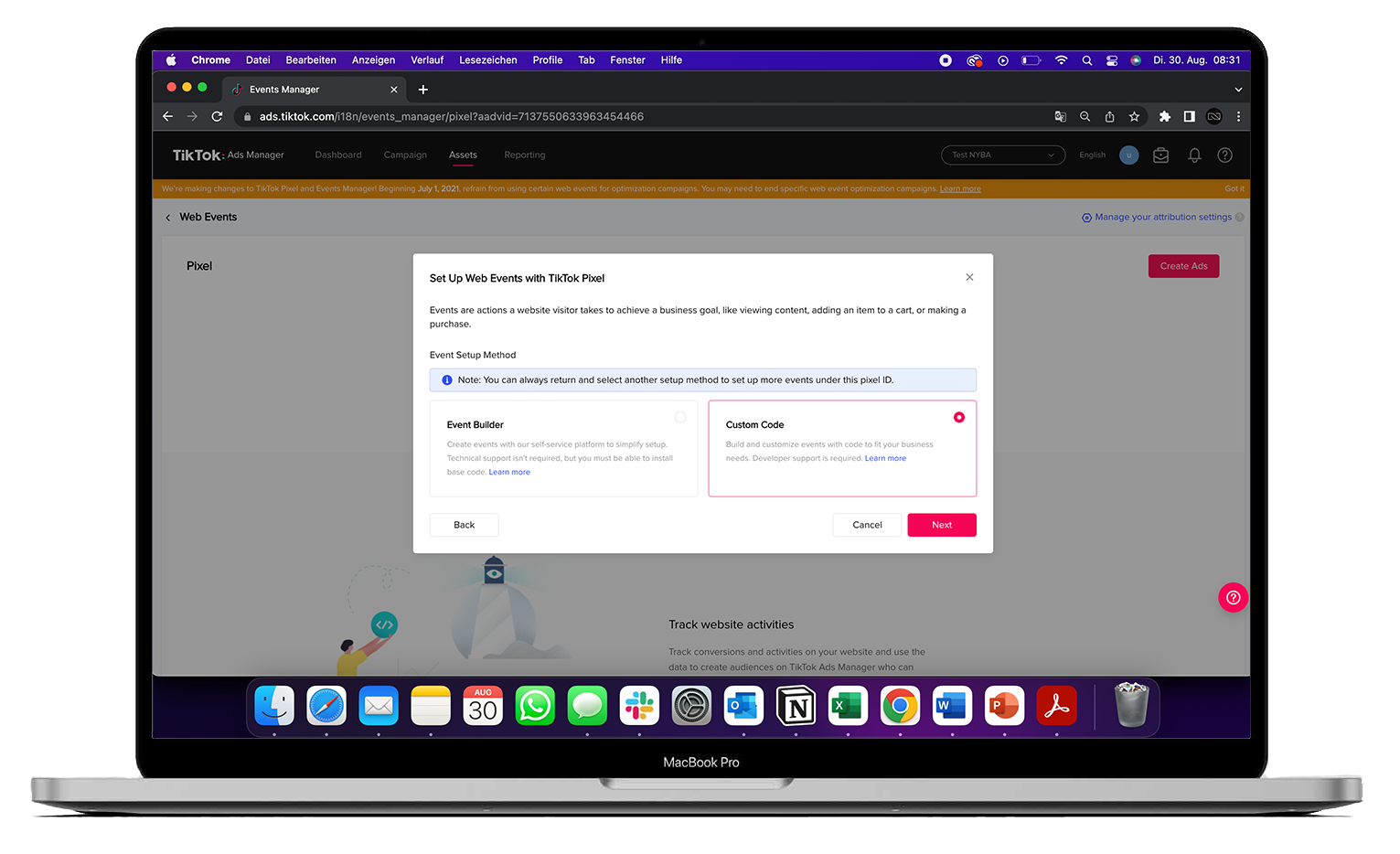The height and width of the screenshot is (854, 1400).
Task: Click the Back button in dialog
Action: coord(465,525)
